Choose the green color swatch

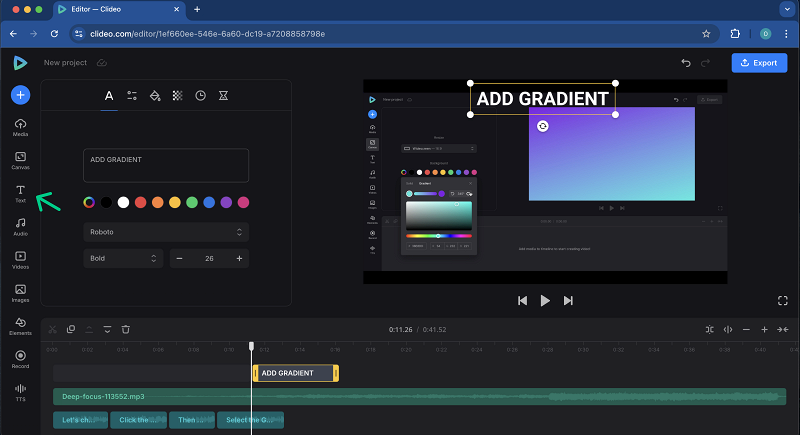pos(192,202)
